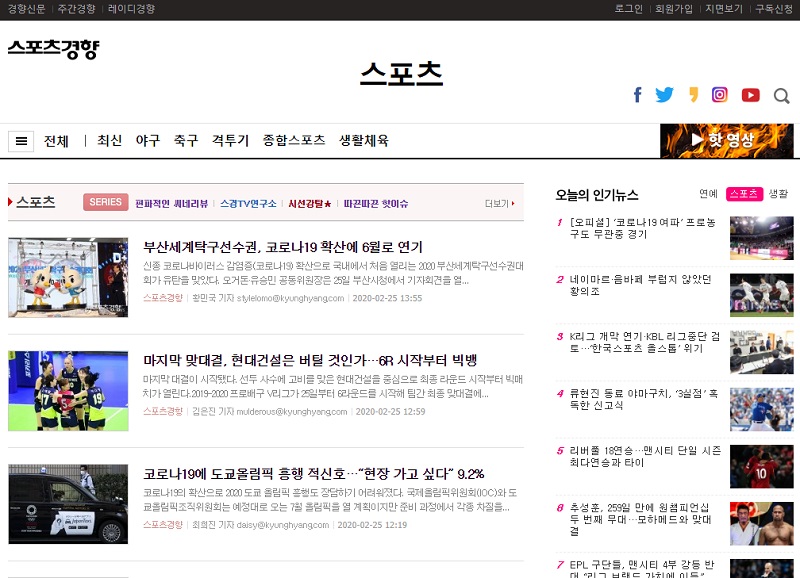800x578 pixels.
Task: Switch popular news to 생활 tab
Action: click(778, 194)
